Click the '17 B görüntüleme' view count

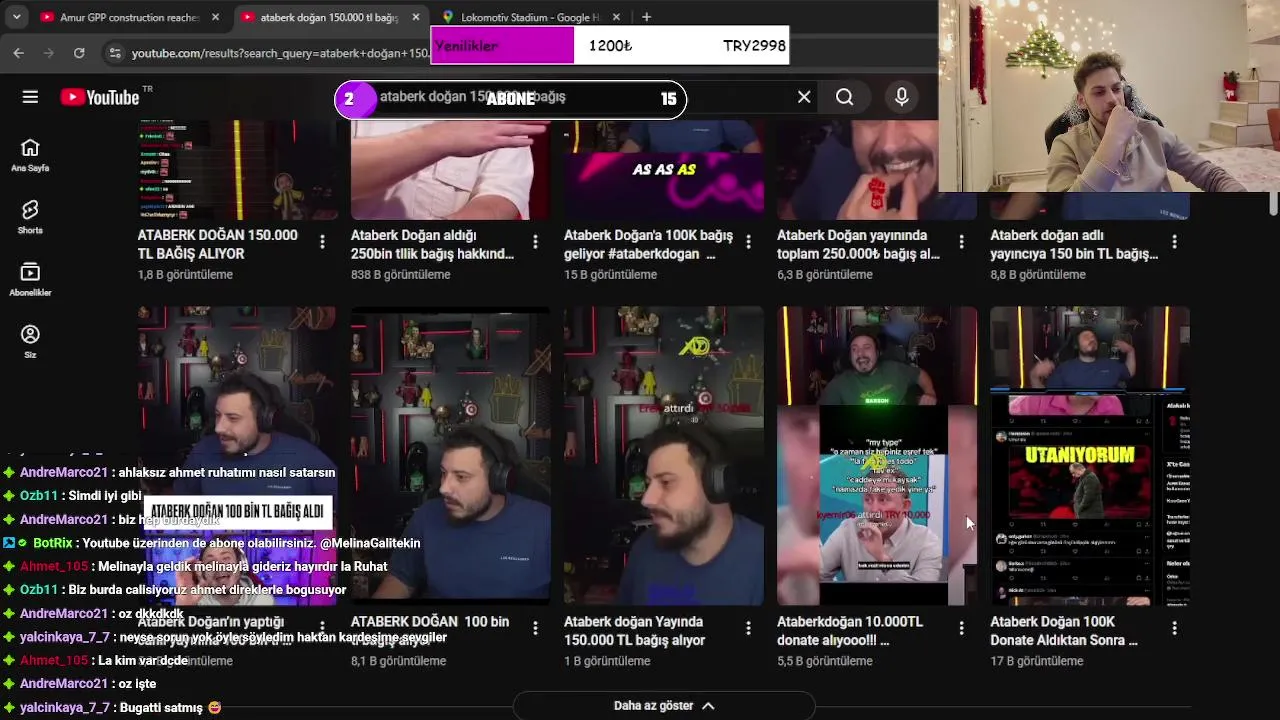point(1036,661)
